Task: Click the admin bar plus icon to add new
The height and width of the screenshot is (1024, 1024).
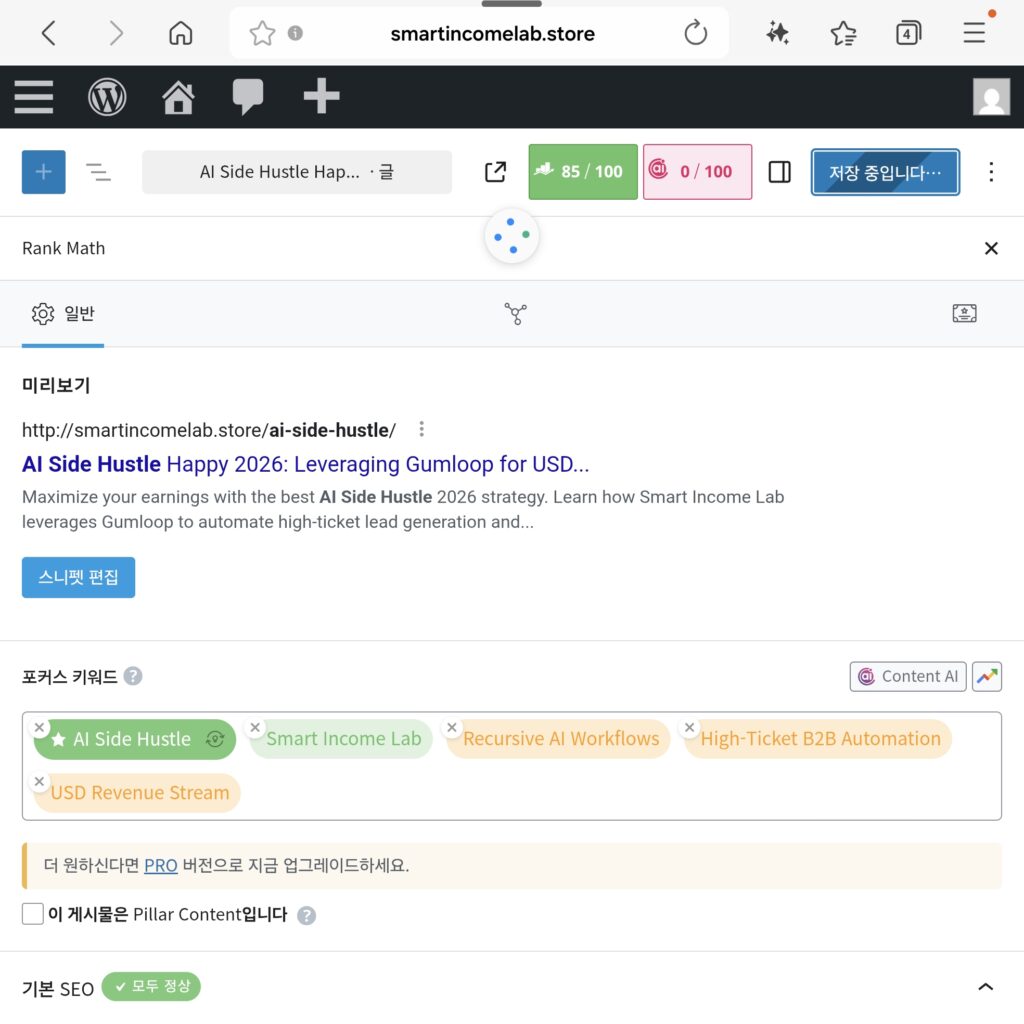Action: pyautogui.click(x=321, y=97)
